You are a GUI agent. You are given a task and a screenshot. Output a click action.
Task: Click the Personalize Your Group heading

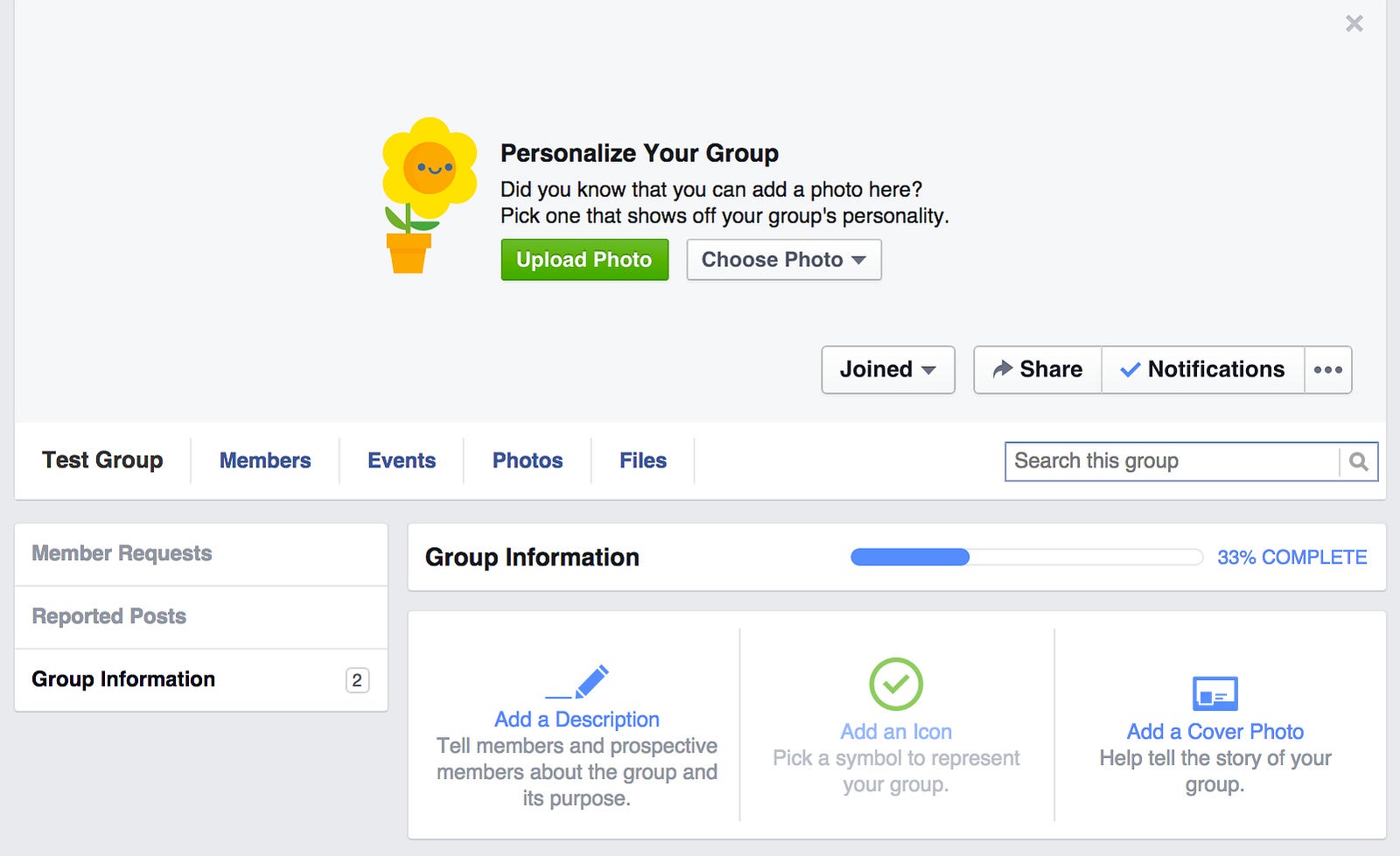(640, 153)
